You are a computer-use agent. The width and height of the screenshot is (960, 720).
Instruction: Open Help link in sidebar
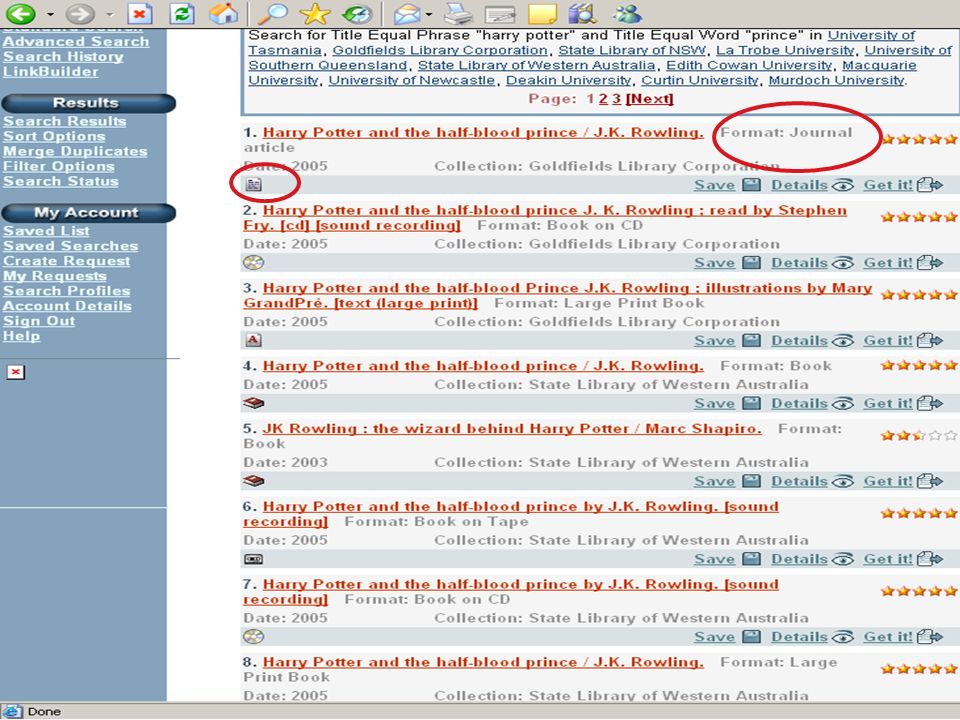(21, 336)
